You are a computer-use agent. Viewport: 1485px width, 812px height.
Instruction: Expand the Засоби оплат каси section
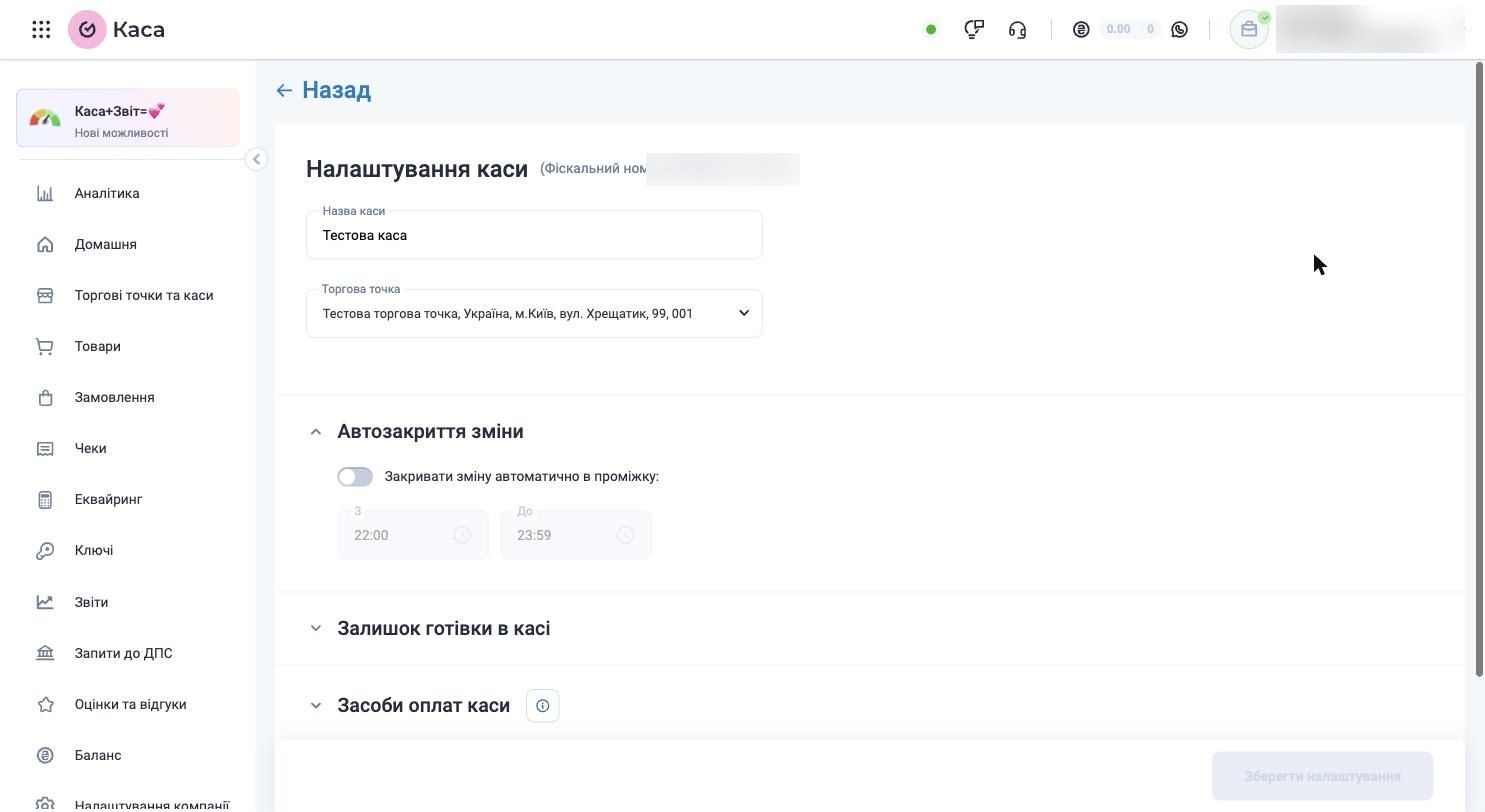pyautogui.click(x=316, y=706)
